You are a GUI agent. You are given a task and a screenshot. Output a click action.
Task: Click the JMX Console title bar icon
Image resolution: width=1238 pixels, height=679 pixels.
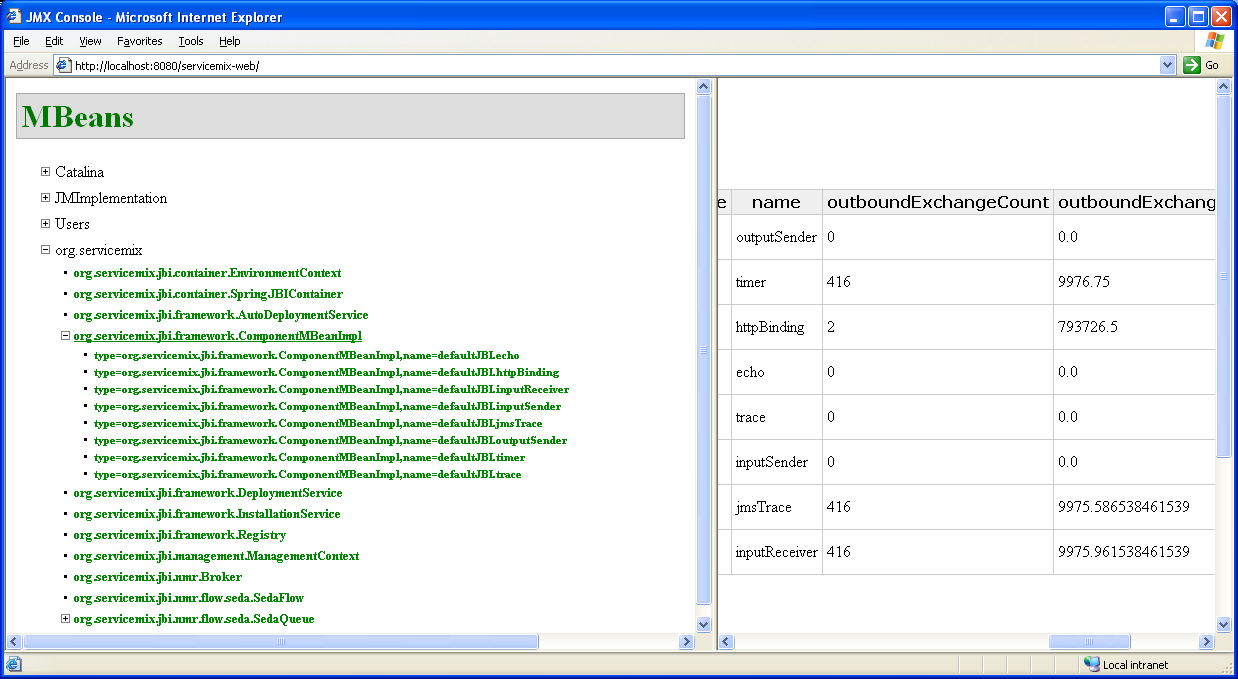tap(13, 17)
